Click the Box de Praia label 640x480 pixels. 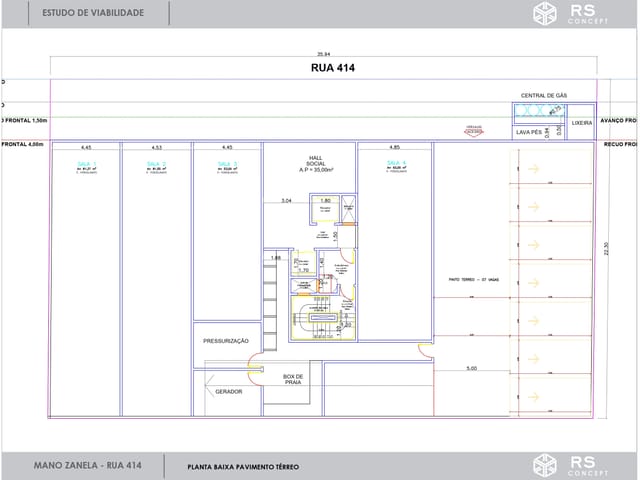tap(292, 380)
